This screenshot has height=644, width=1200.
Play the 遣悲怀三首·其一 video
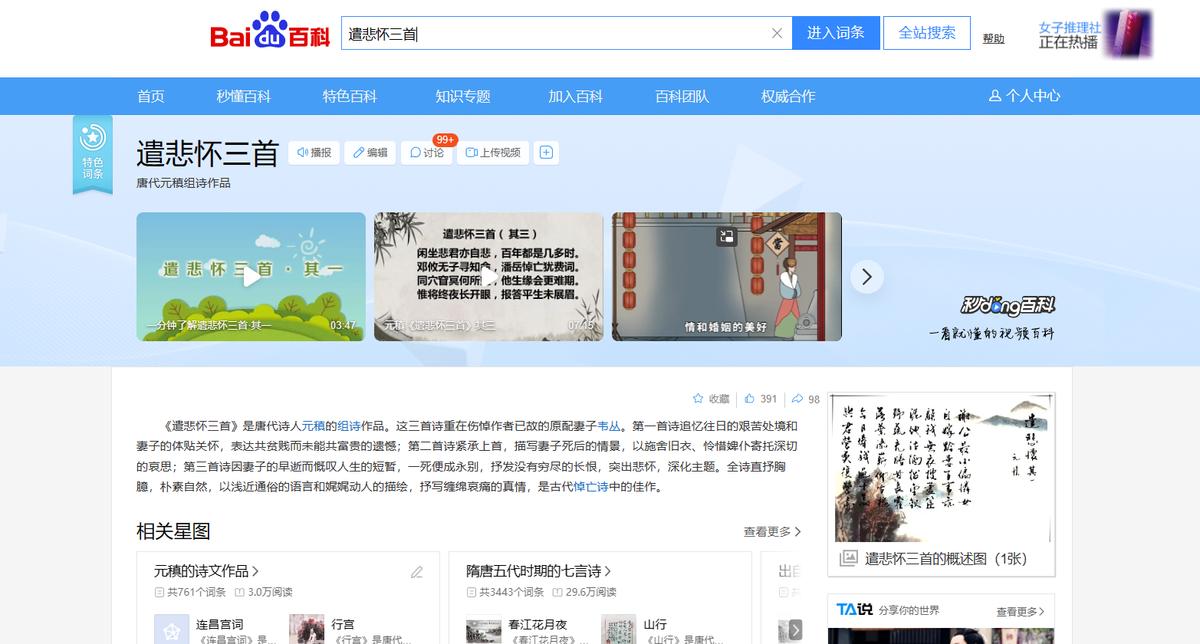pyautogui.click(x=251, y=277)
